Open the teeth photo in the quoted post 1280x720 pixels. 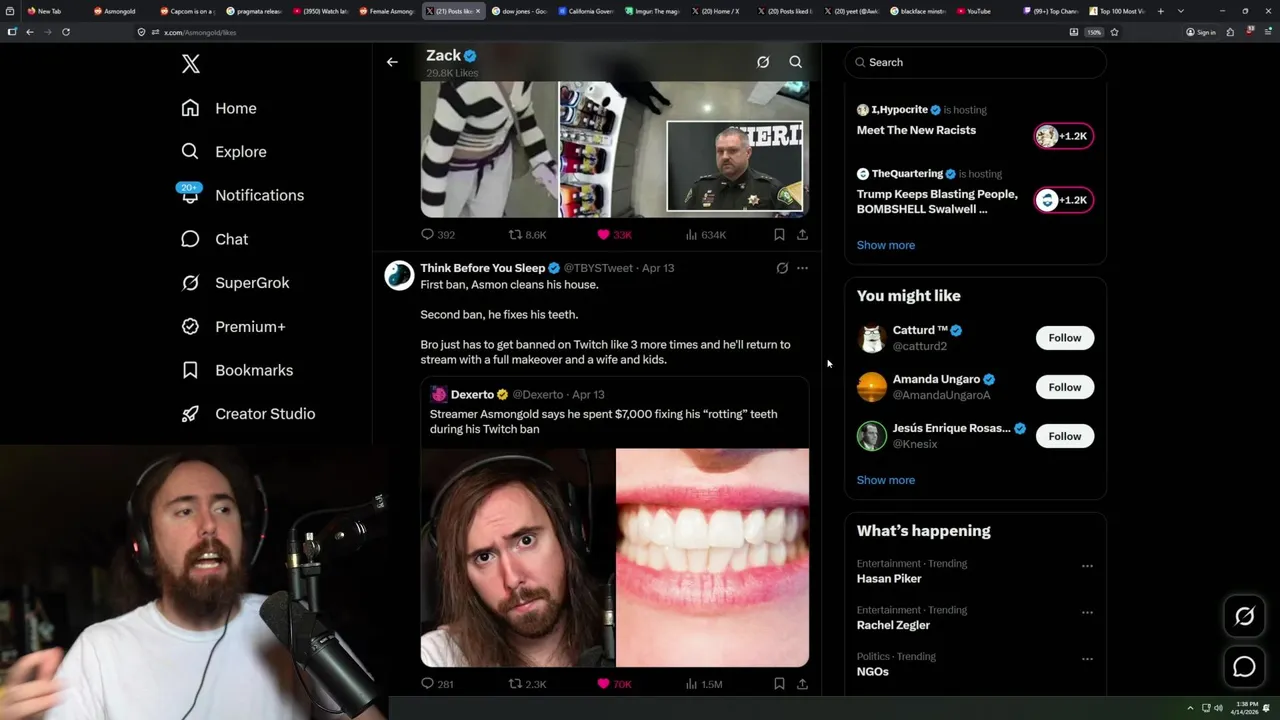pos(712,557)
